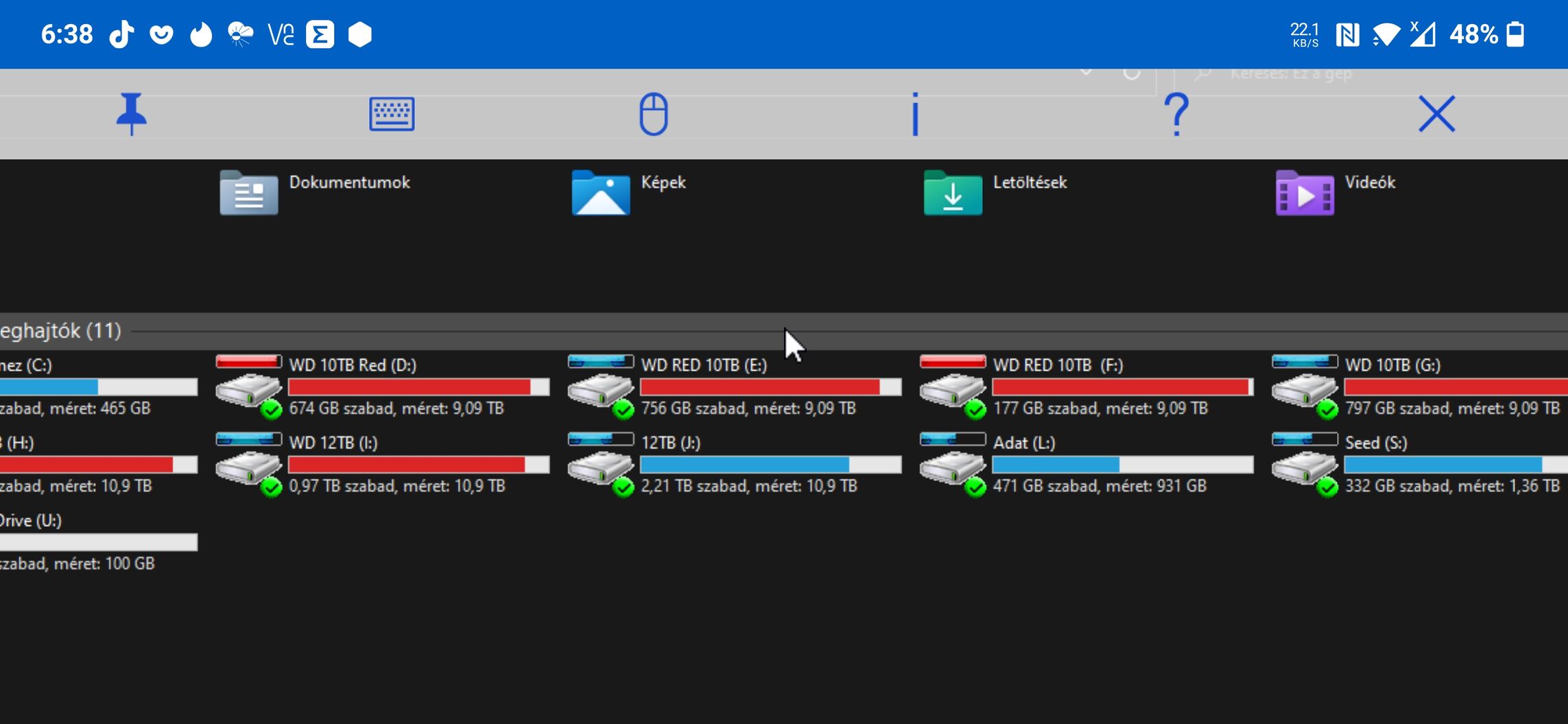Select WD 12TB (I:) drive icon
Screen dimensions: 1568x724
tap(248, 464)
